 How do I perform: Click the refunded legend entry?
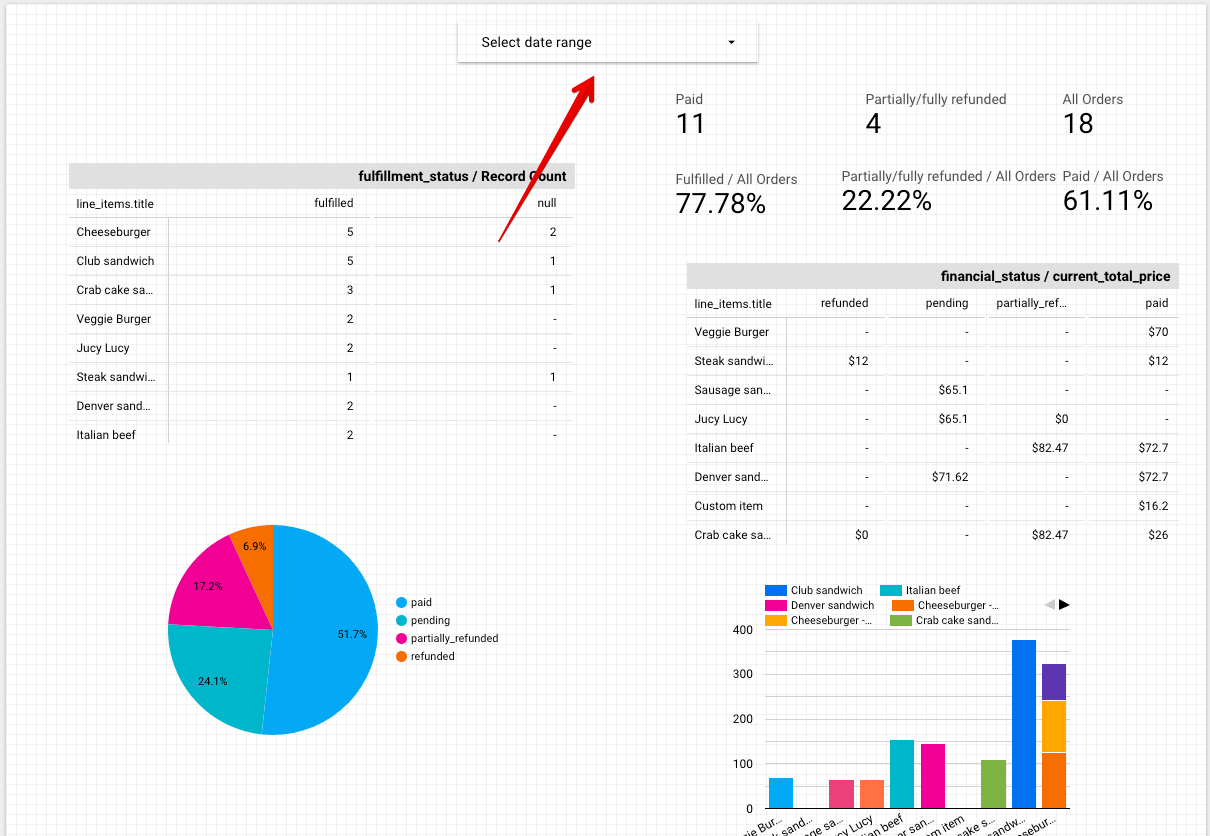click(425, 656)
